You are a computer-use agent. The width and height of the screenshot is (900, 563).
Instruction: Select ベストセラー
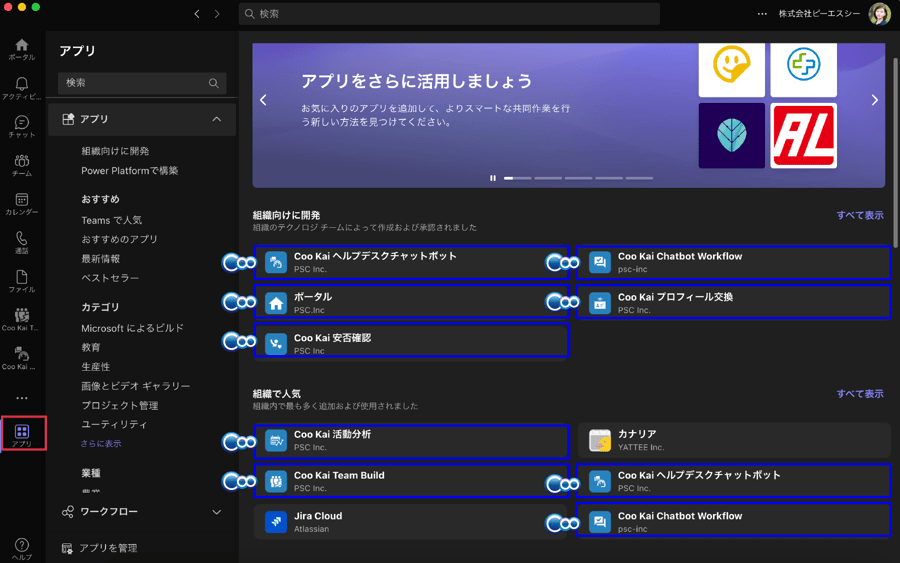coord(110,278)
